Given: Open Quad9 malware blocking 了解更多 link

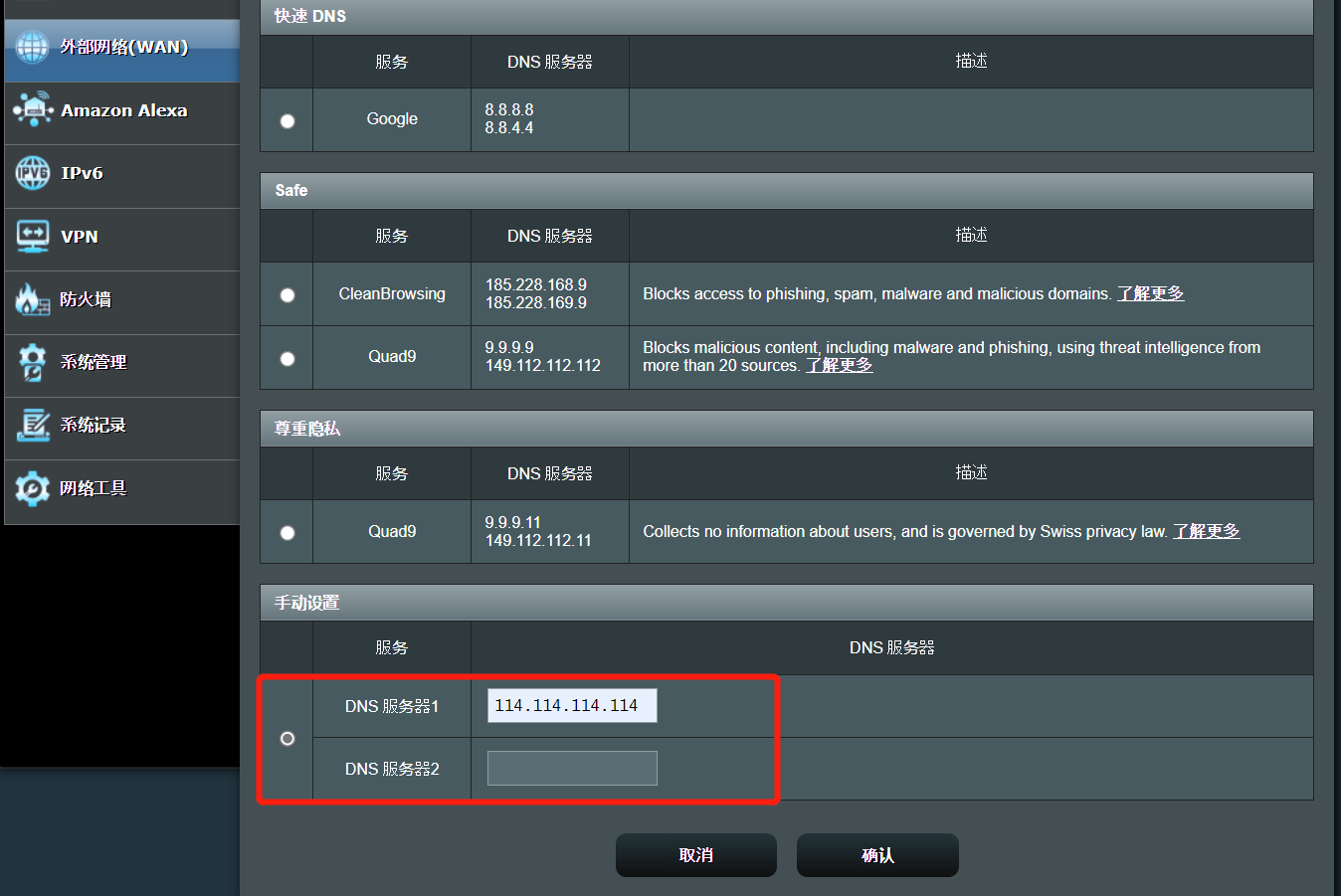Looking at the screenshot, I should coord(840,365).
